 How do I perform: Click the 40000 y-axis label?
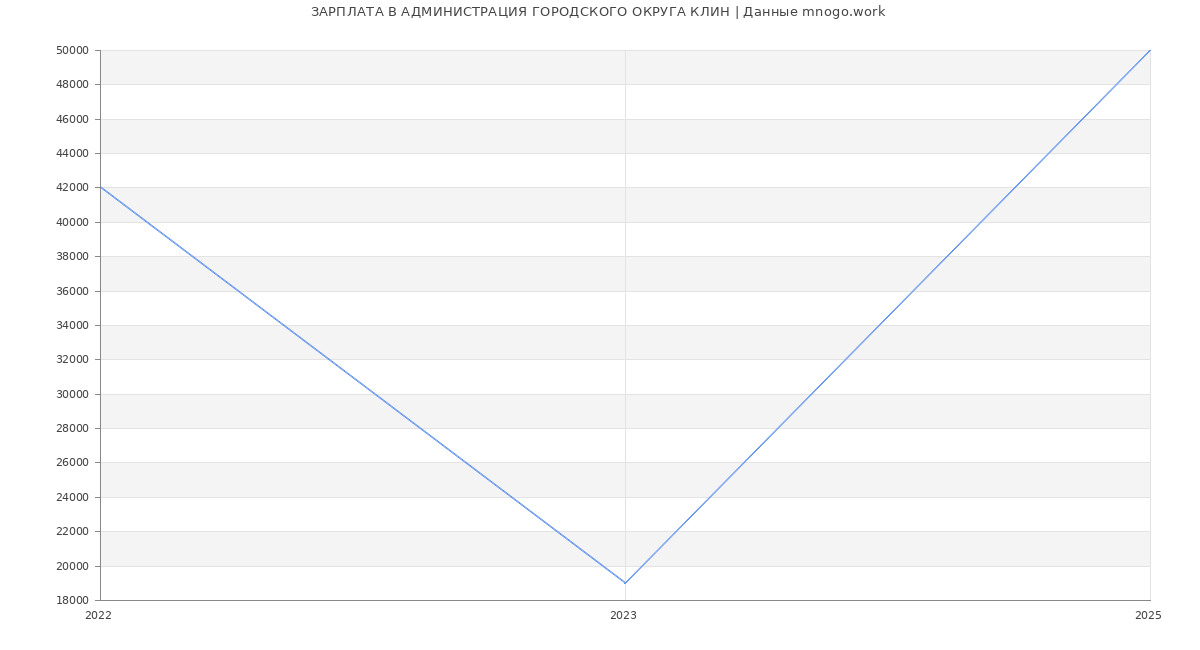pos(73,222)
